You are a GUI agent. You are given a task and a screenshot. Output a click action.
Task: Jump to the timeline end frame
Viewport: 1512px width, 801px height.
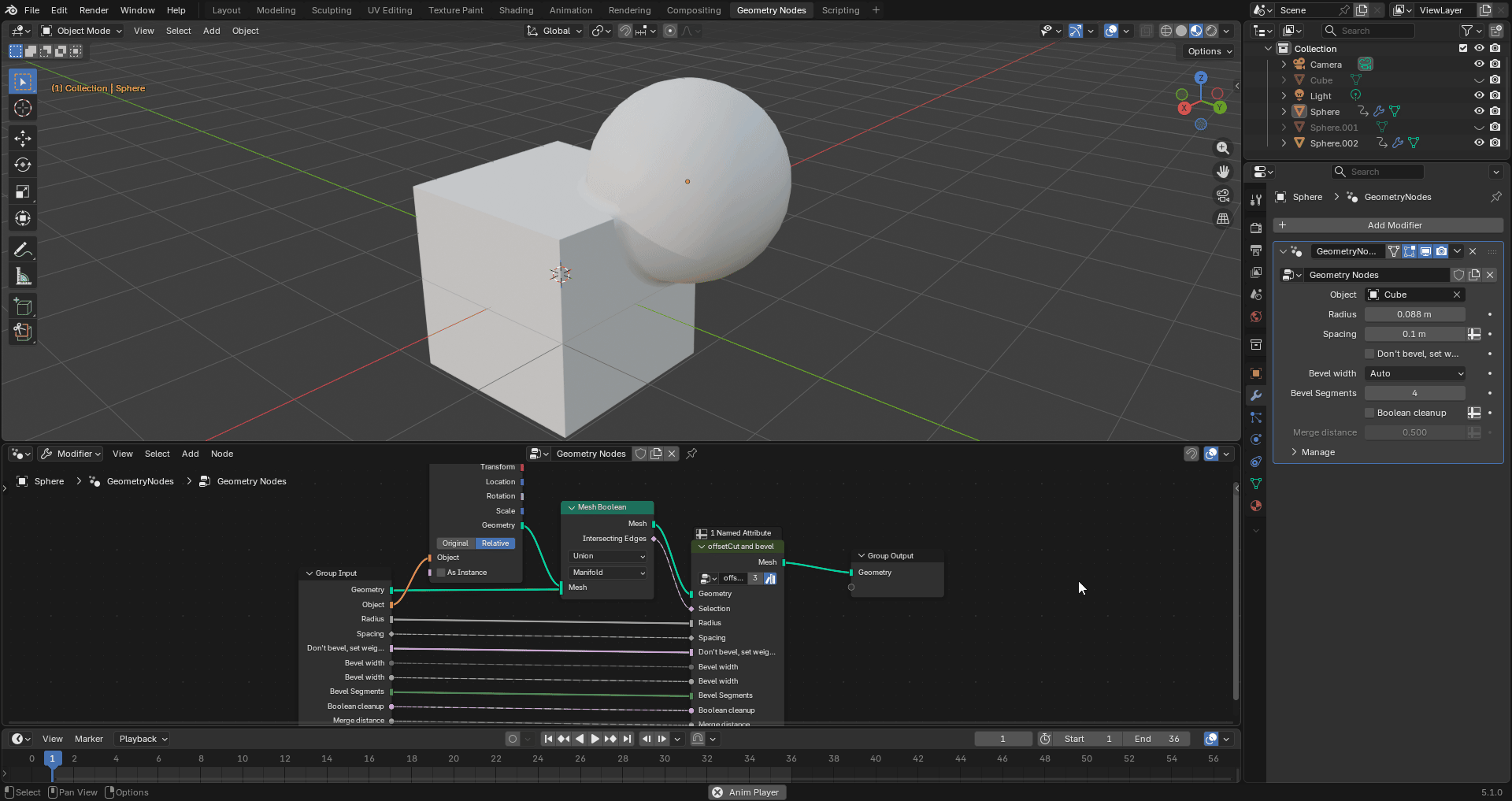[x=627, y=739]
